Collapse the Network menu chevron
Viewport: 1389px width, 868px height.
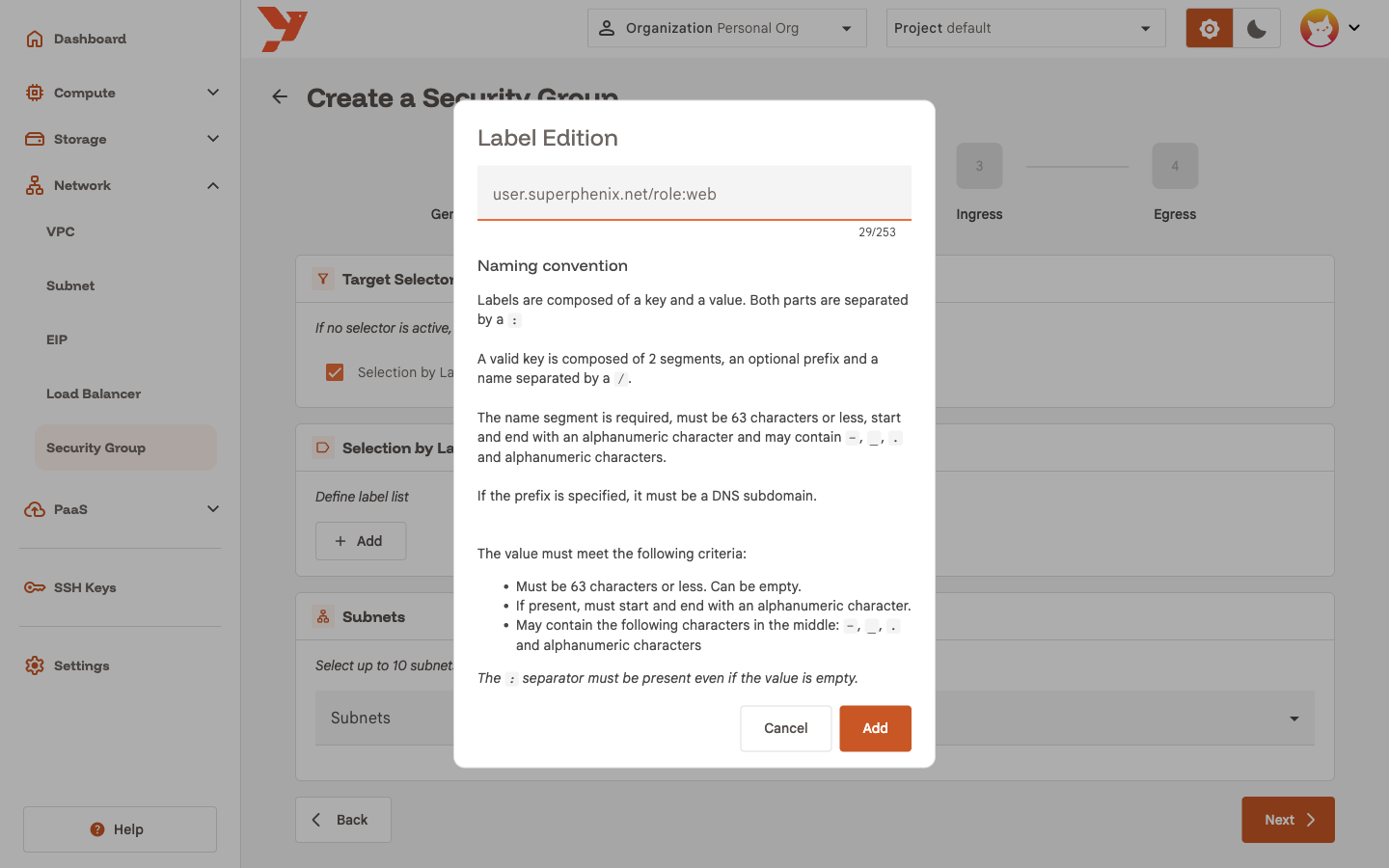213,185
